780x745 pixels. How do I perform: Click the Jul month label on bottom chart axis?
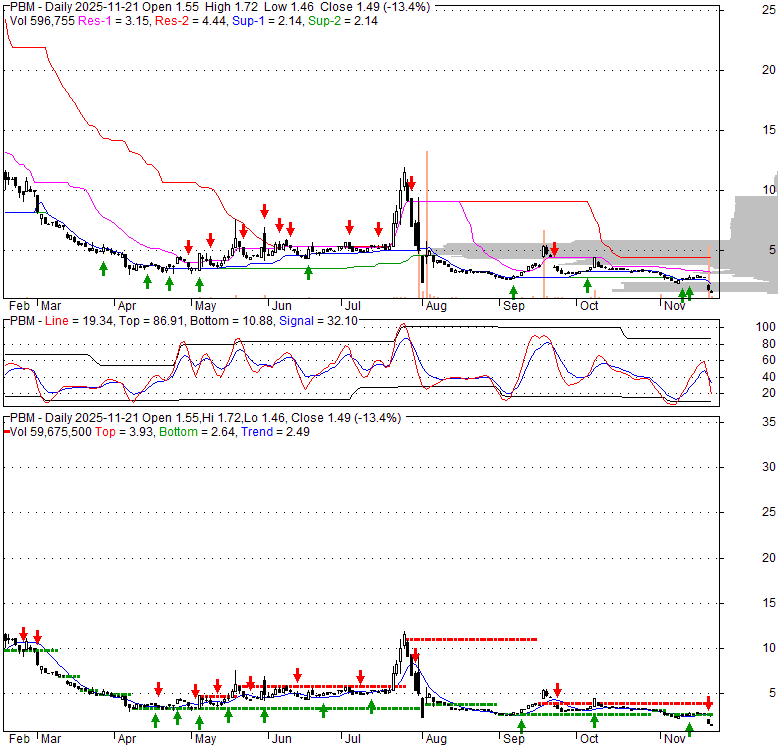(x=352, y=739)
